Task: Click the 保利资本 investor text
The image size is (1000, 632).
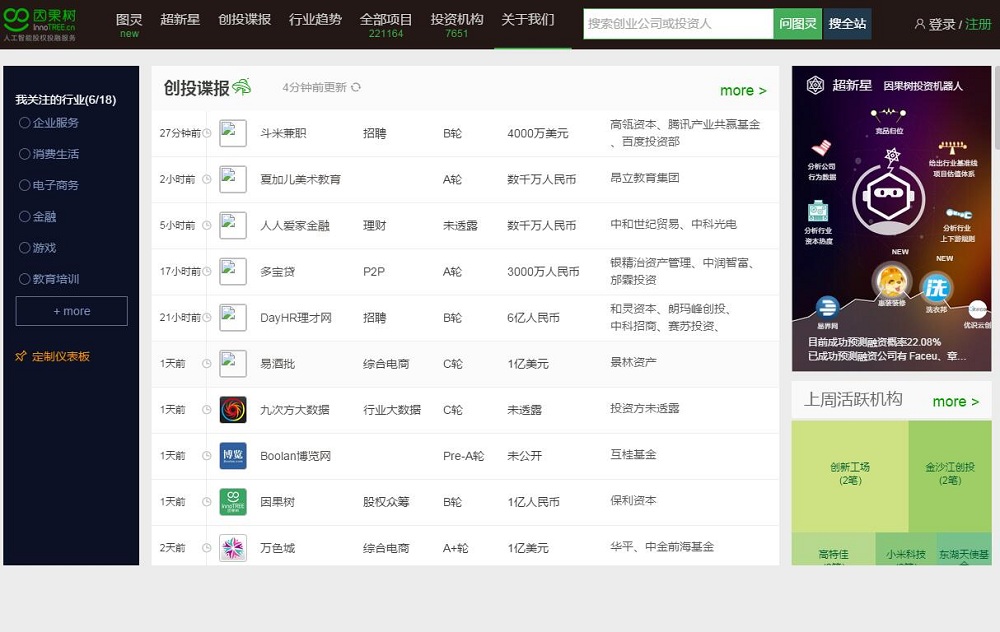Action: click(x=633, y=500)
